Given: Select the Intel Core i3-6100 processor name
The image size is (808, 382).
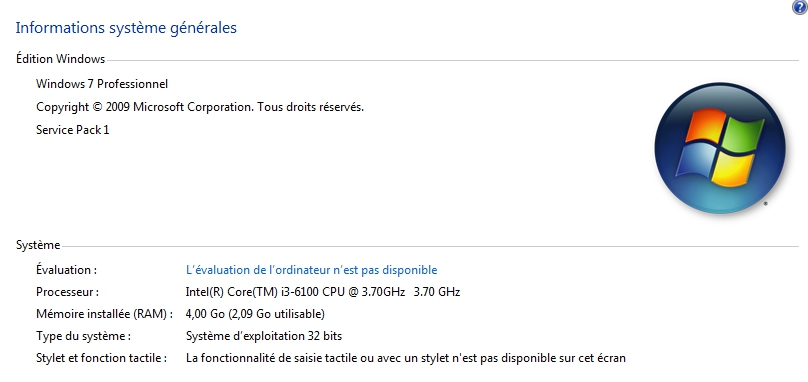Looking at the screenshot, I should point(295,292).
